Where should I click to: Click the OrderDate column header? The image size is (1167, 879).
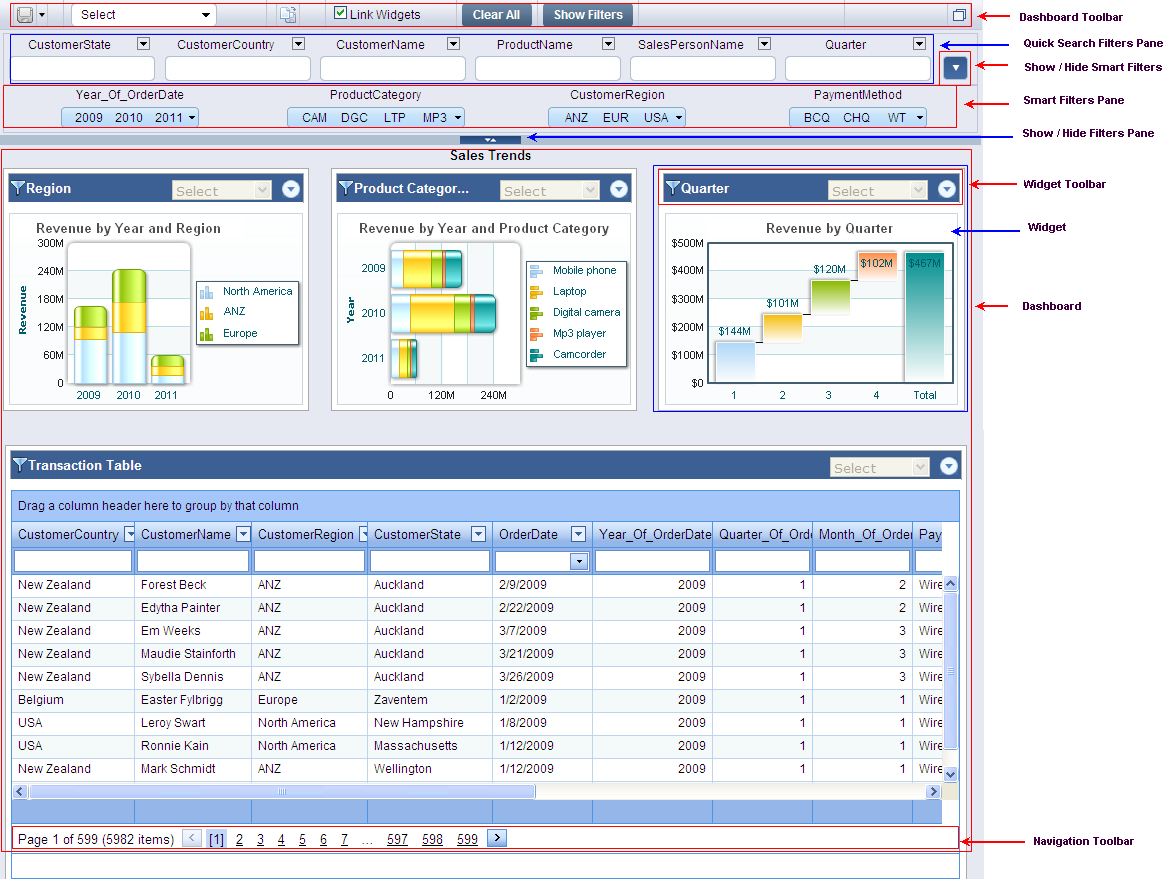(x=528, y=534)
